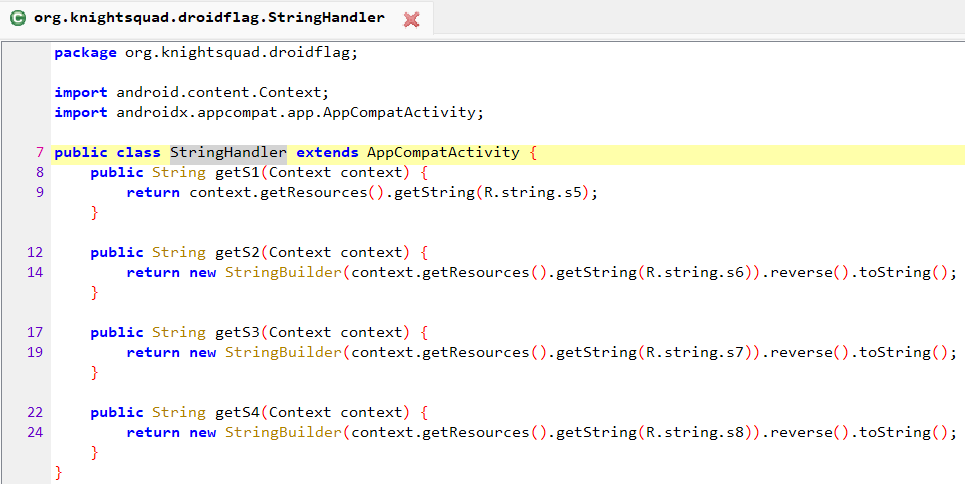Click the public keyword on line 7
965x484 pixels.
pyautogui.click(x=81, y=153)
